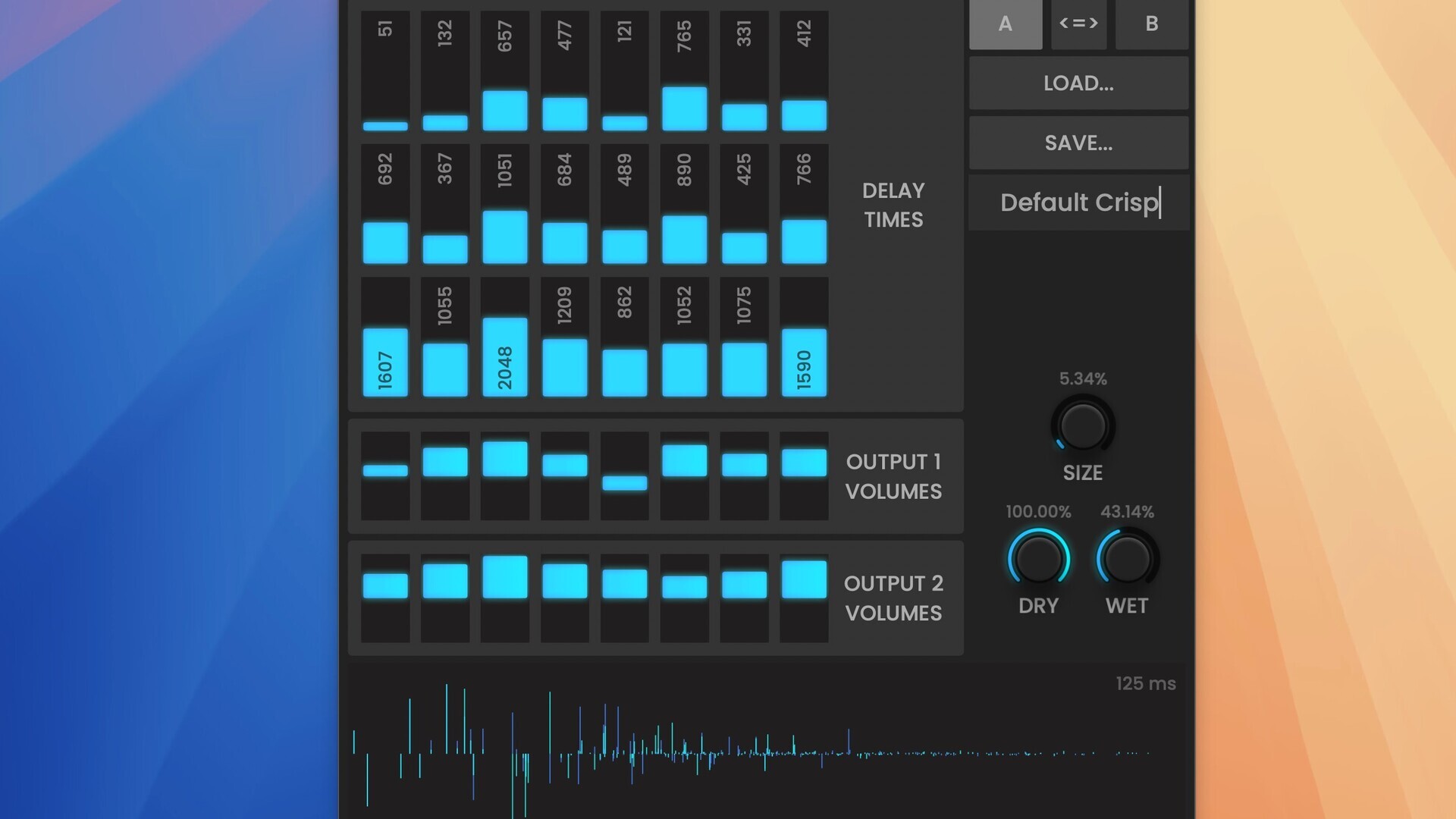Click the A/B swap arrows button
Viewport: 1456px width, 819px height.
tap(1078, 24)
